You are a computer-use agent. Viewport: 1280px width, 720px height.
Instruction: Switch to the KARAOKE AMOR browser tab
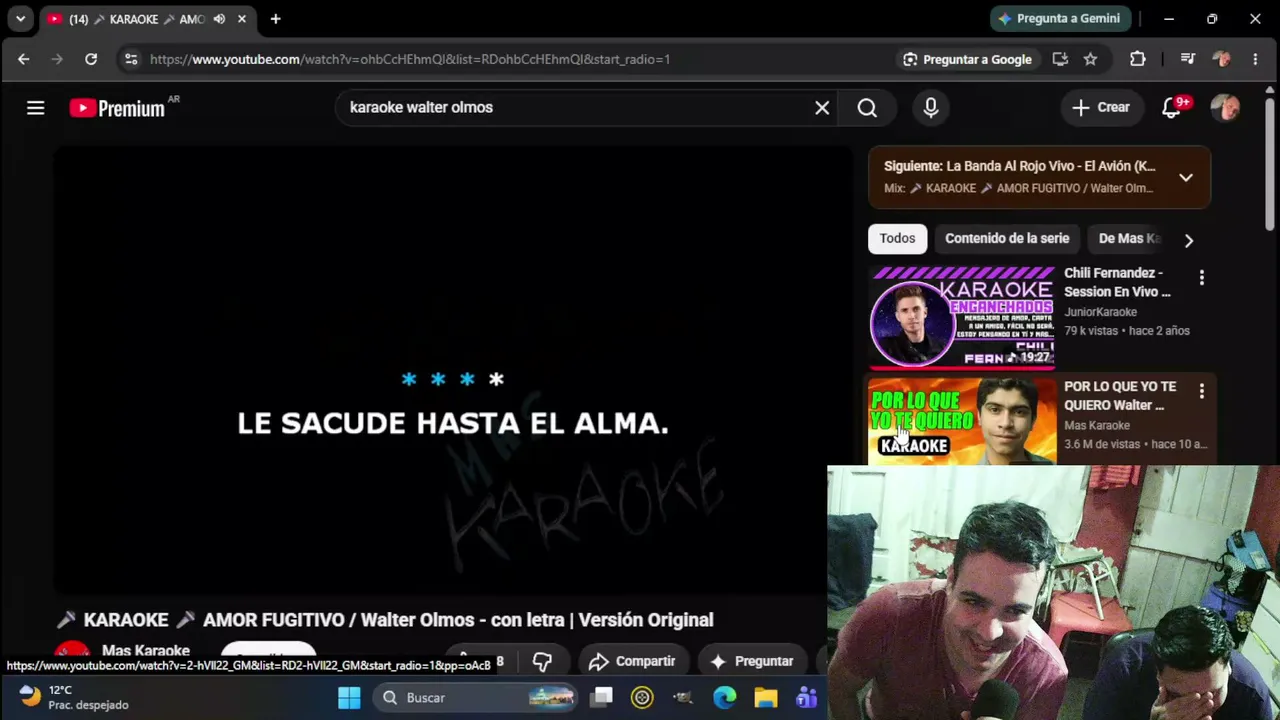coord(146,19)
